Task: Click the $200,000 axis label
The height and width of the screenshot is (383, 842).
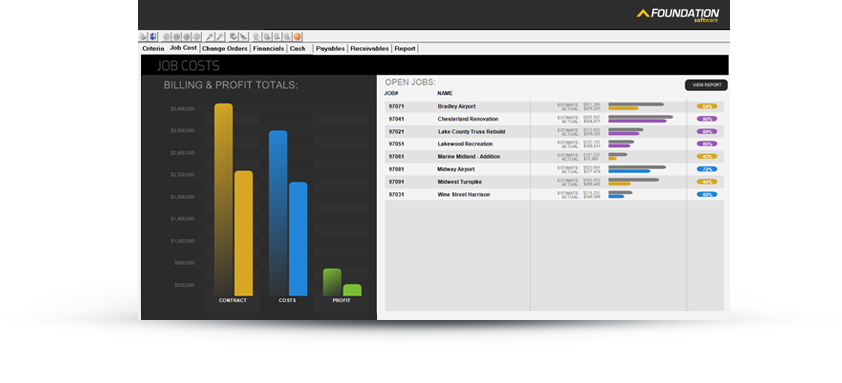Action: pos(184,285)
